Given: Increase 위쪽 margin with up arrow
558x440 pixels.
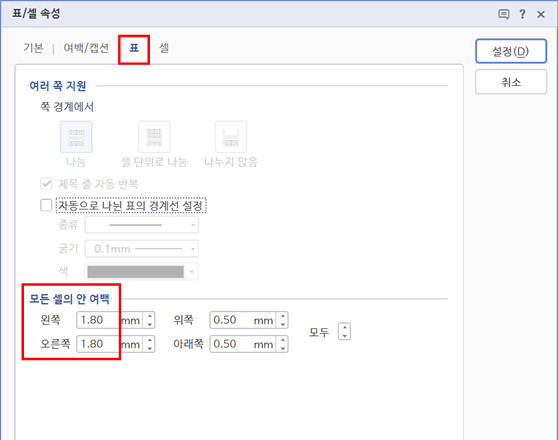Looking at the screenshot, I should pyautogui.click(x=283, y=316).
